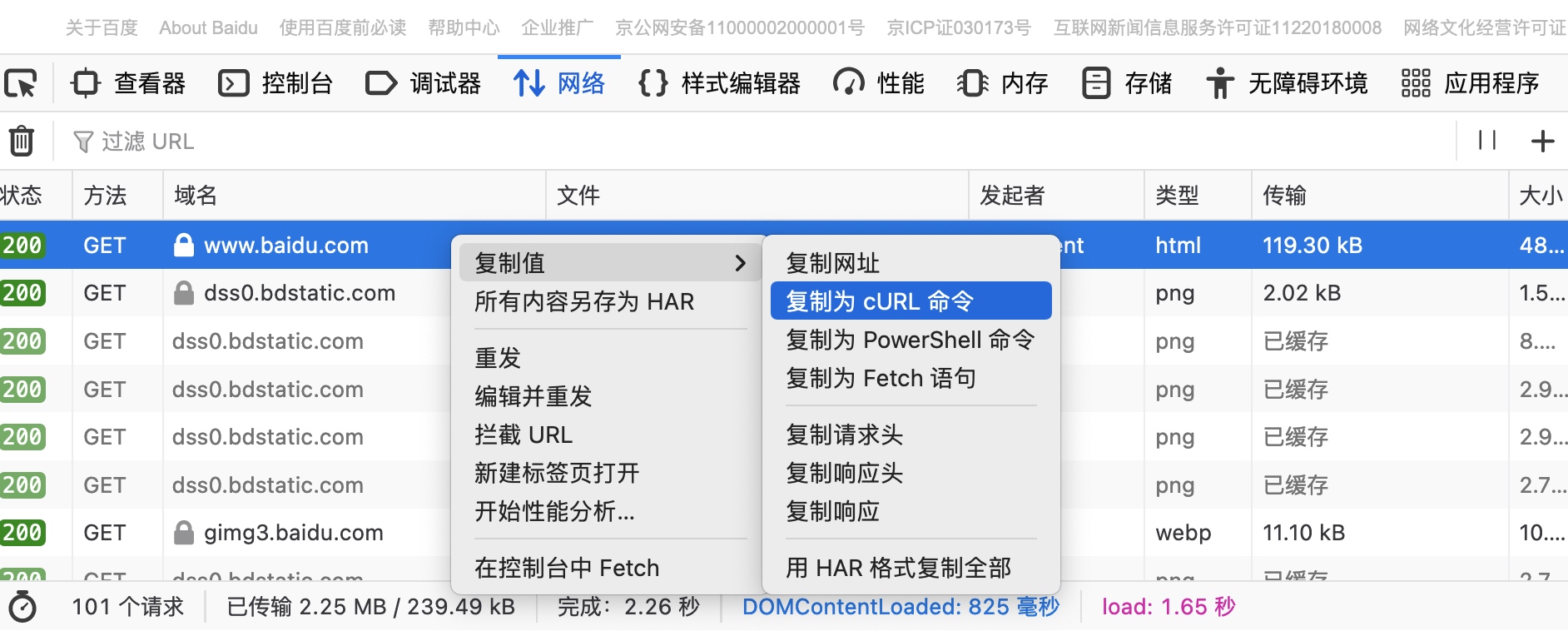Sort by the 传输 column header
The image size is (1568, 631).
(x=1380, y=196)
